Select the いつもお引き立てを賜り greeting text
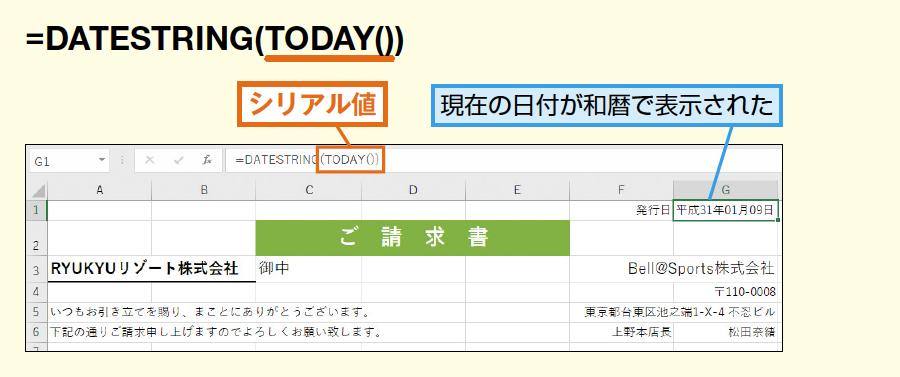This screenshot has width=900, height=377. pyautogui.click(x=210, y=312)
